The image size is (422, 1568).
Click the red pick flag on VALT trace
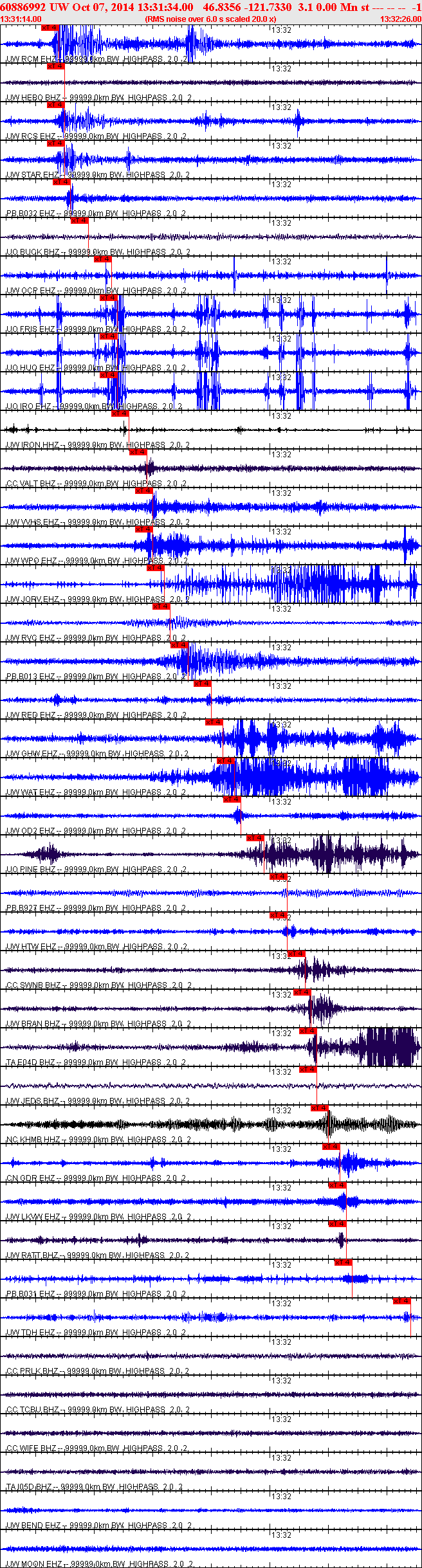tap(138, 452)
